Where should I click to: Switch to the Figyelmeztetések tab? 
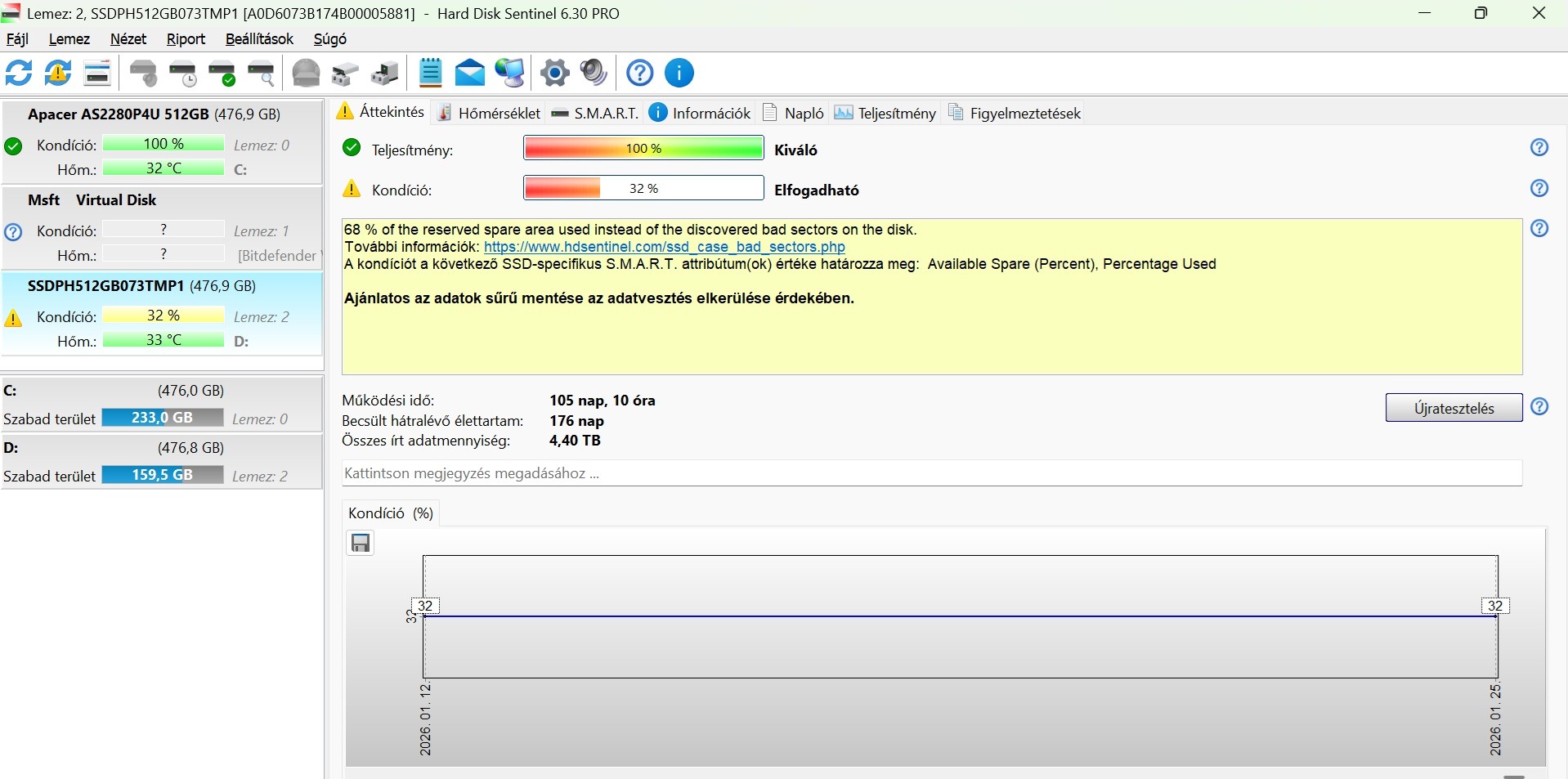coord(1015,113)
